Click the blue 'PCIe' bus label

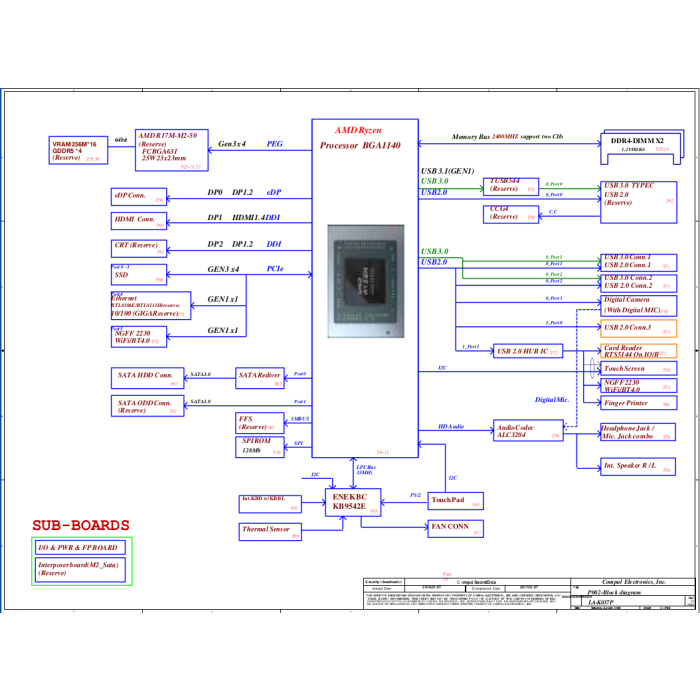pyautogui.click(x=275, y=269)
